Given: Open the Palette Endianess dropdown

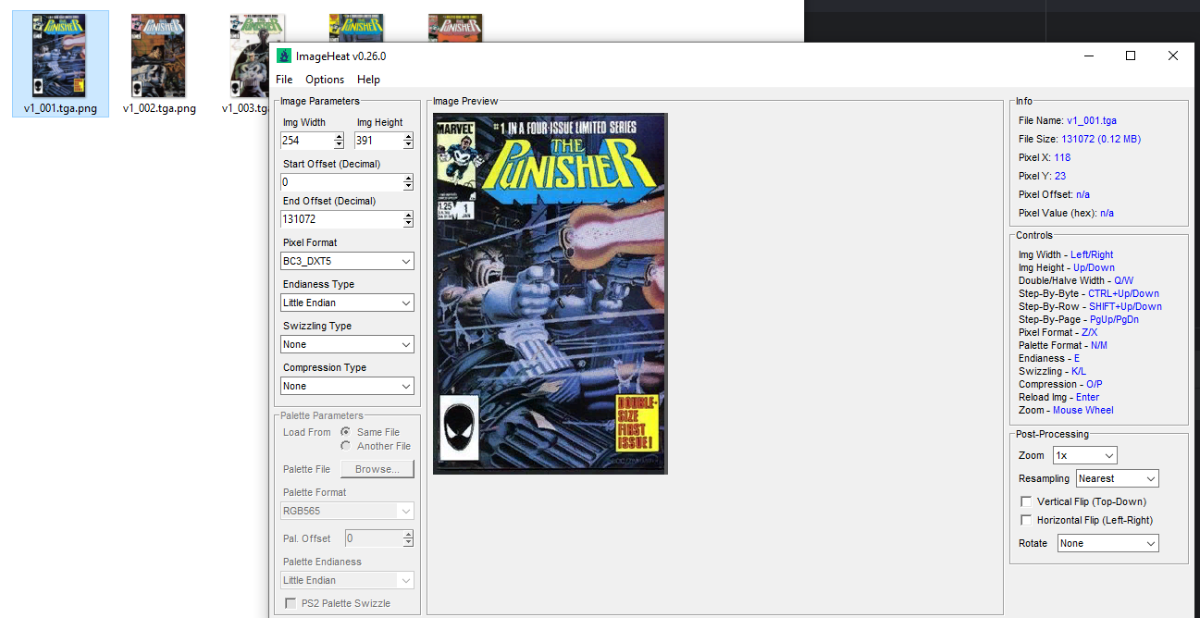Looking at the screenshot, I should (x=347, y=580).
